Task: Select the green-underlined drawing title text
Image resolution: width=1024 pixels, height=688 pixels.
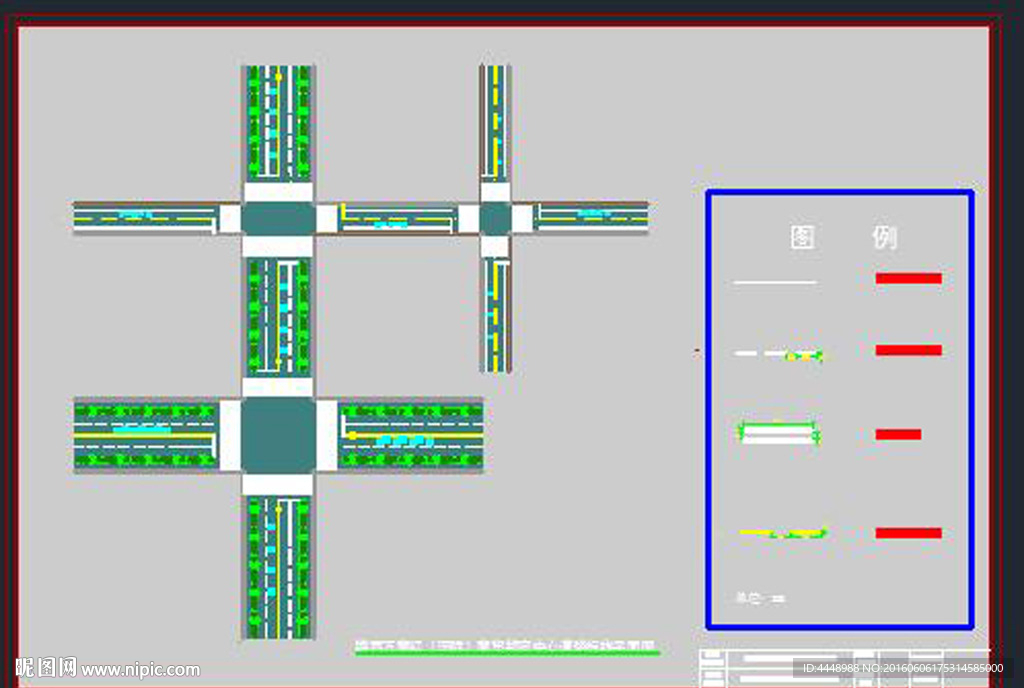Action: coord(507,646)
